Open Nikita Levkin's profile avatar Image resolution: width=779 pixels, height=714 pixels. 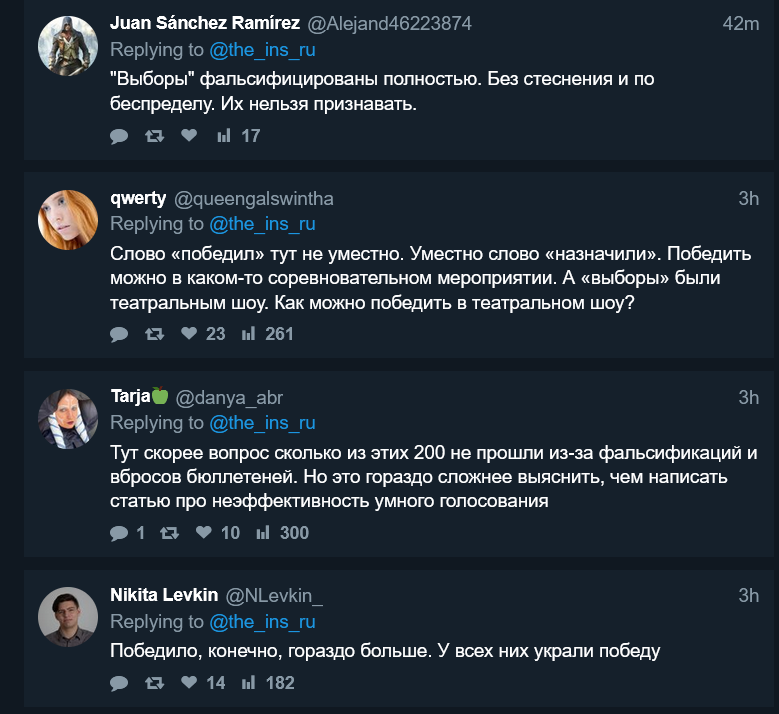(x=68, y=617)
